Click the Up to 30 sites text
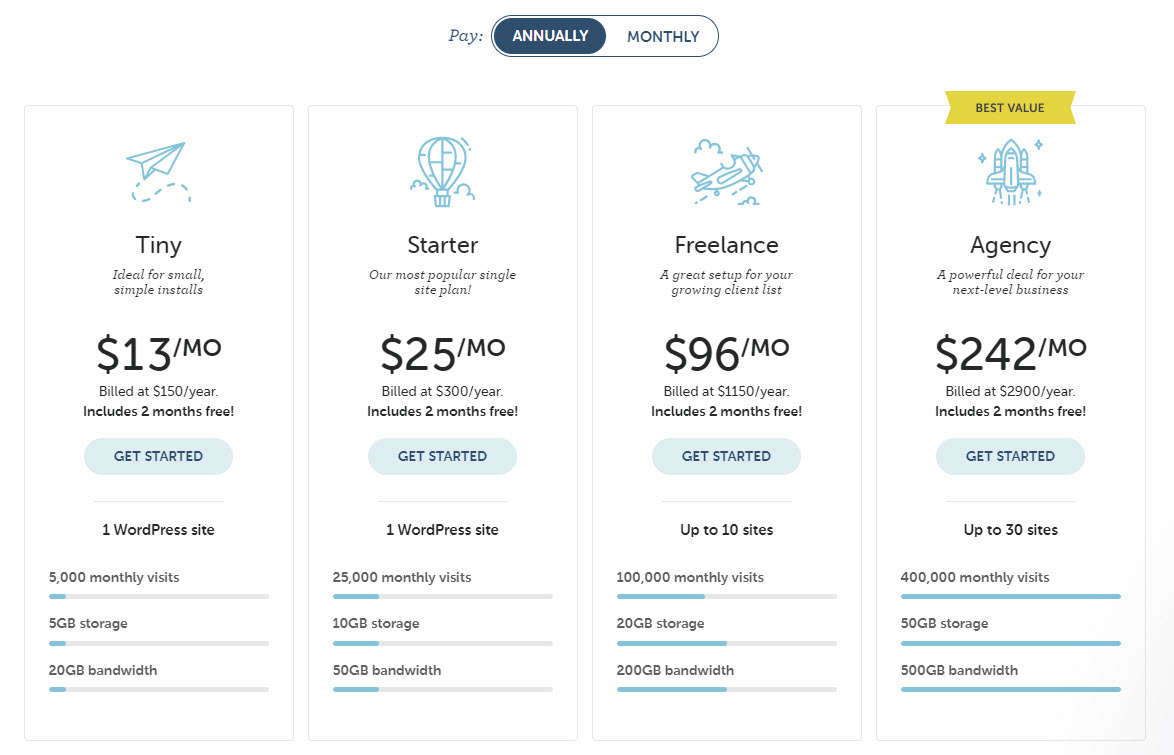 [x=1010, y=530]
